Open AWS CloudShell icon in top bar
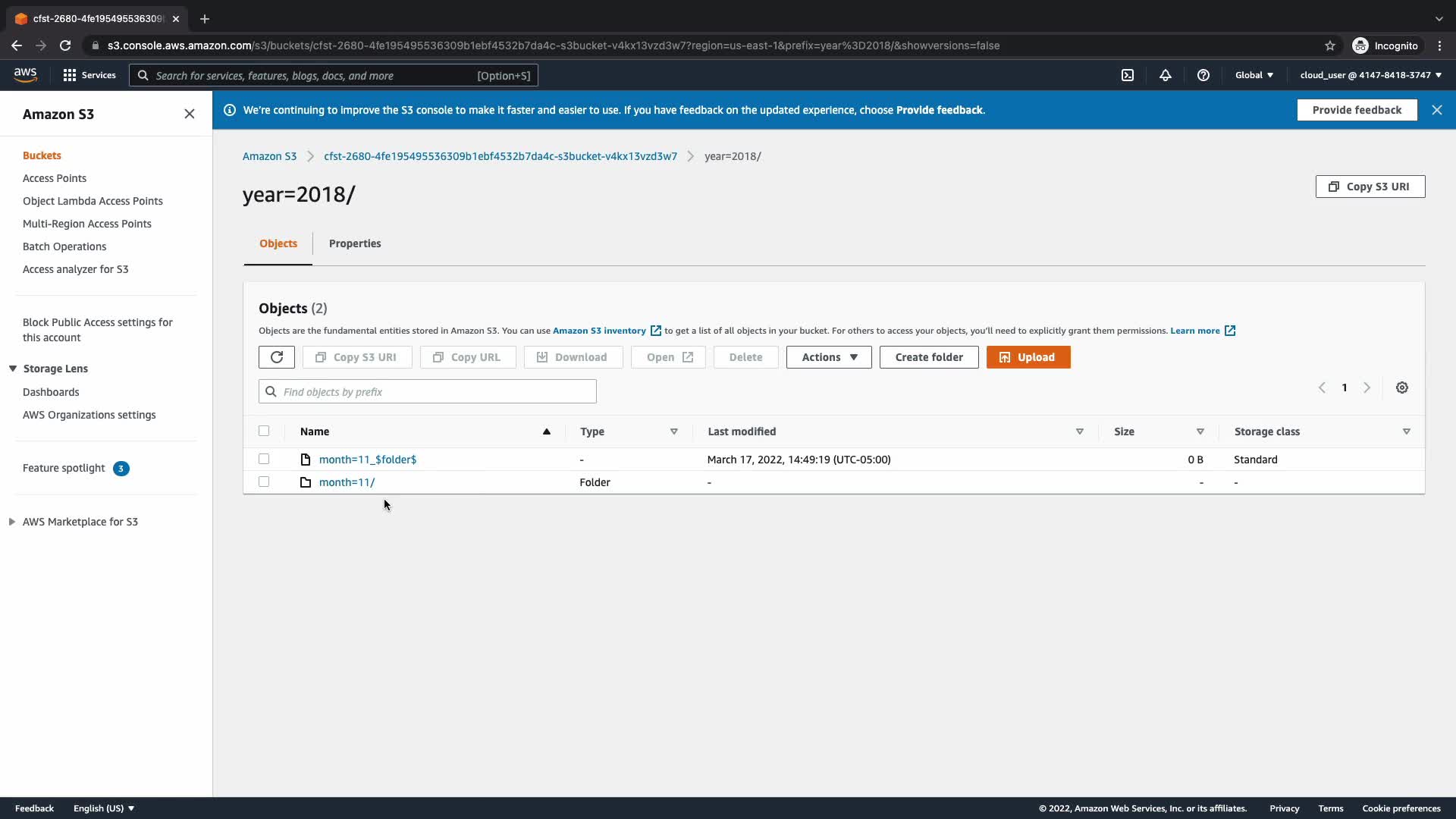 pos(1128,75)
